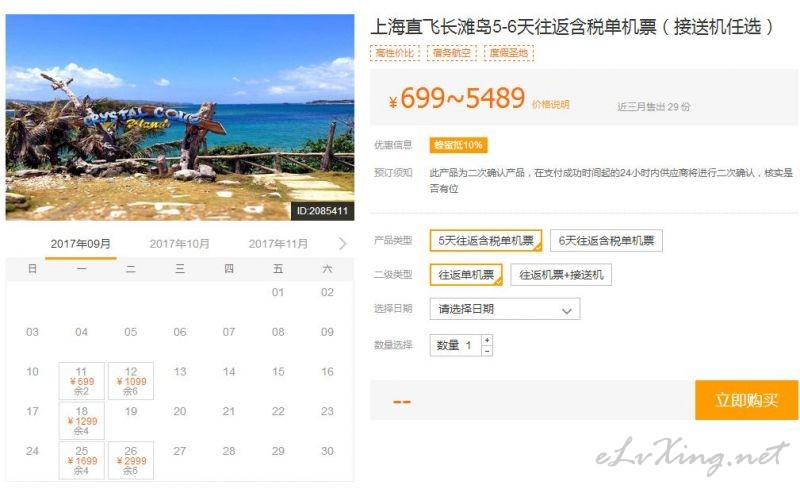Open the 请选择日期 dropdown
800x489 pixels.
505,309
